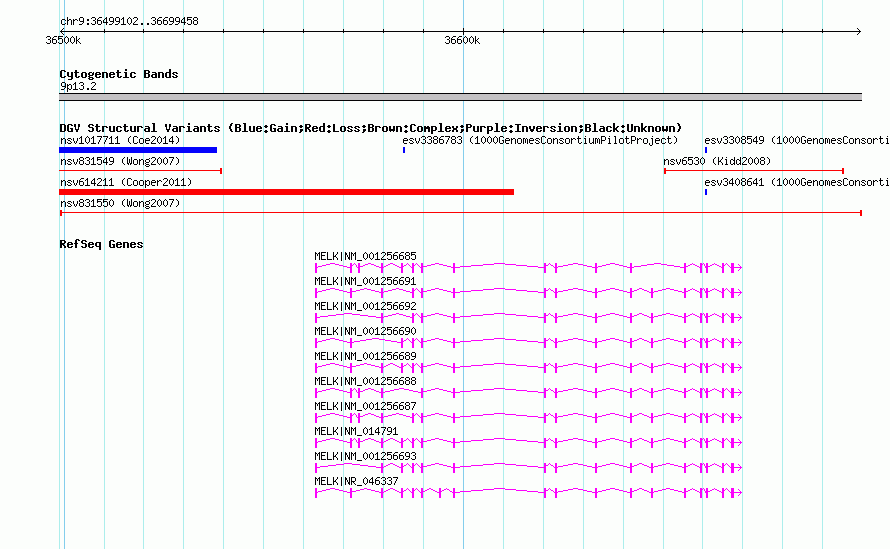Open transcript MELK|NR_046337
The image size is (890, 549).
356,481
